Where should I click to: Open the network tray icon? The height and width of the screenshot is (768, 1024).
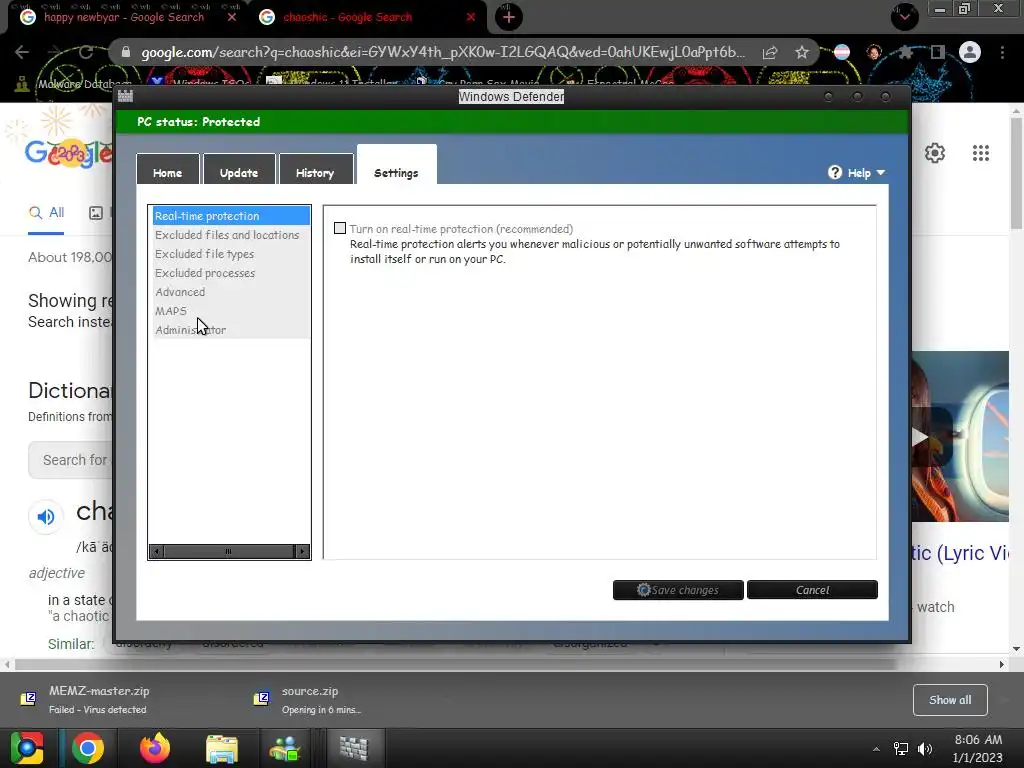tap(901, 749)
